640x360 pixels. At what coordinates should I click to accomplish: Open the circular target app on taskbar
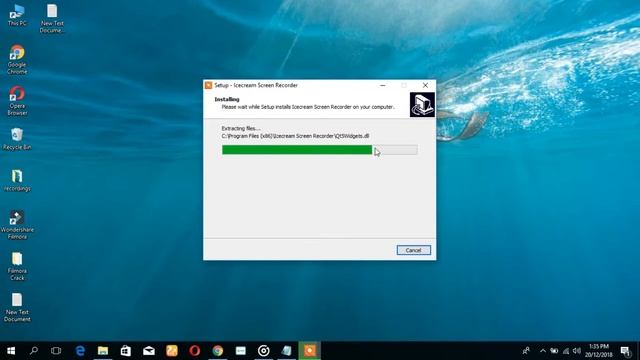pyautogui.click(x=264, y=351)
